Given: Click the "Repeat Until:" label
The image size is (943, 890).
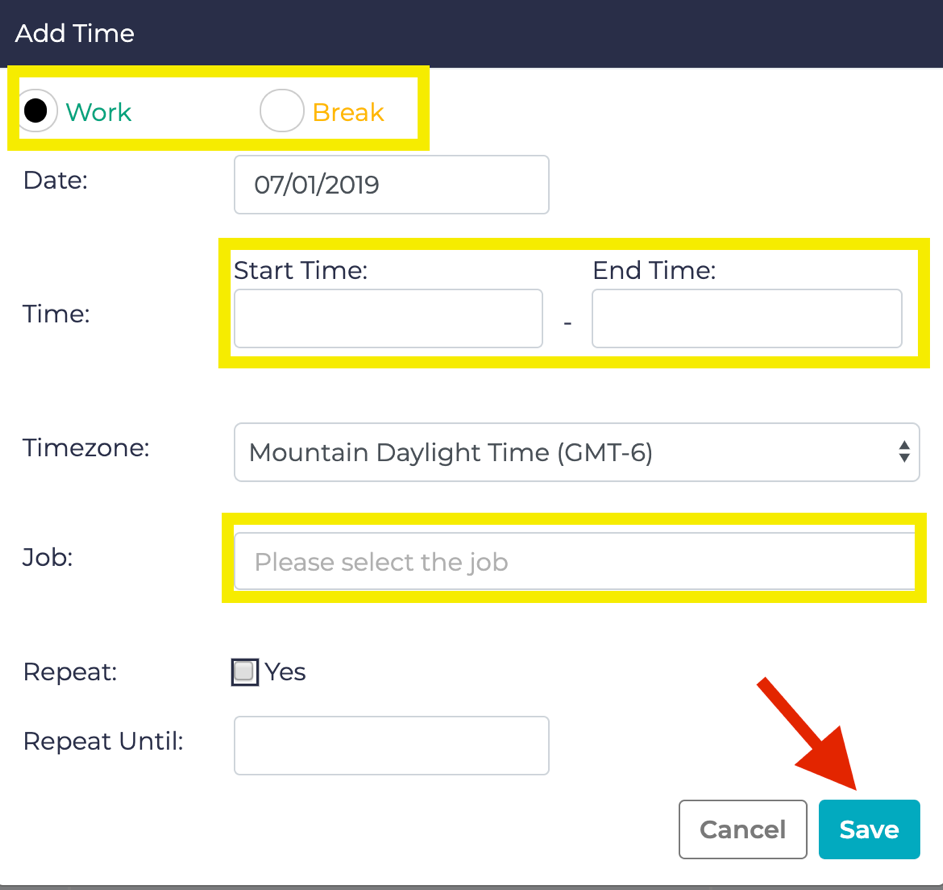Looking at the screenshot, I should tap(103, 741).
